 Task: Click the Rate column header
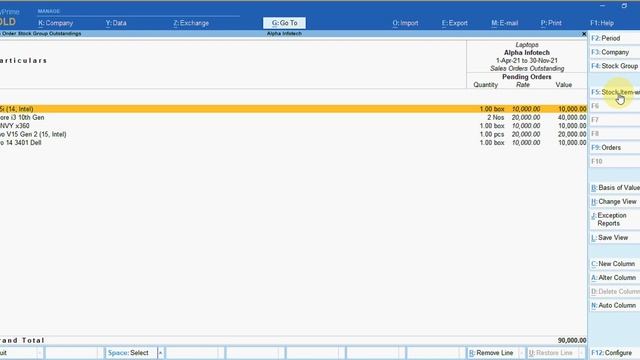[x=523, y=85]
